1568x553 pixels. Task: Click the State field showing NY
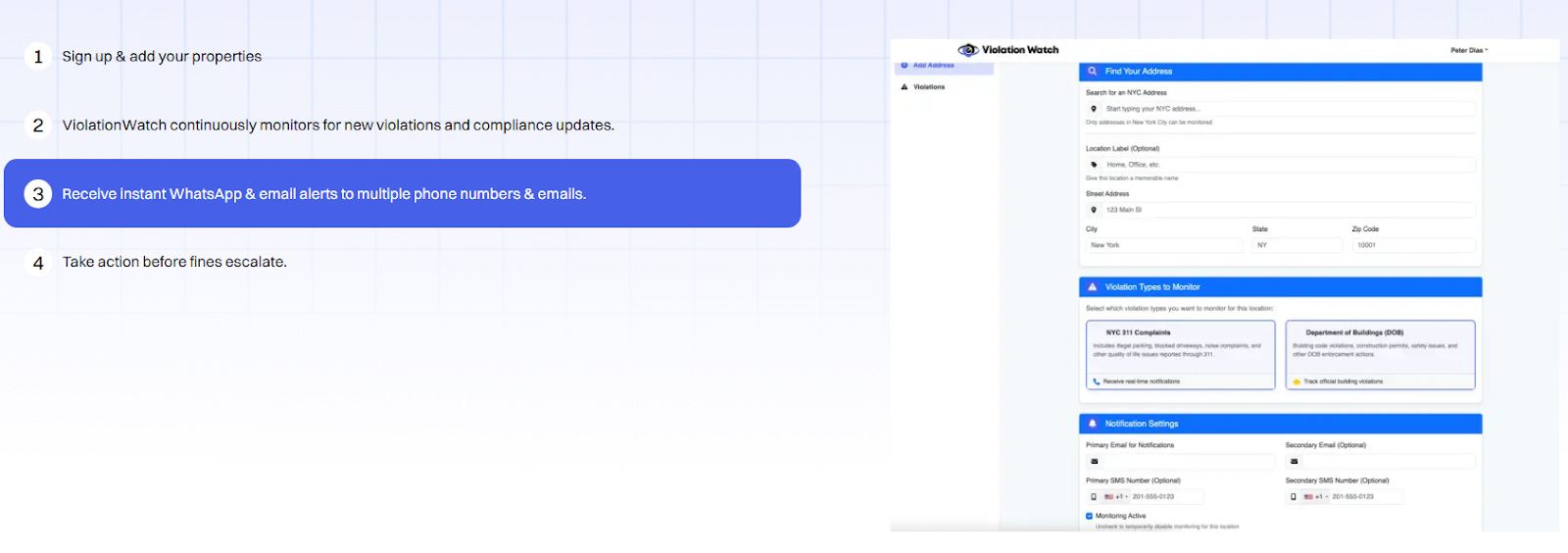pyautogui.click(x=1297, y=245)
